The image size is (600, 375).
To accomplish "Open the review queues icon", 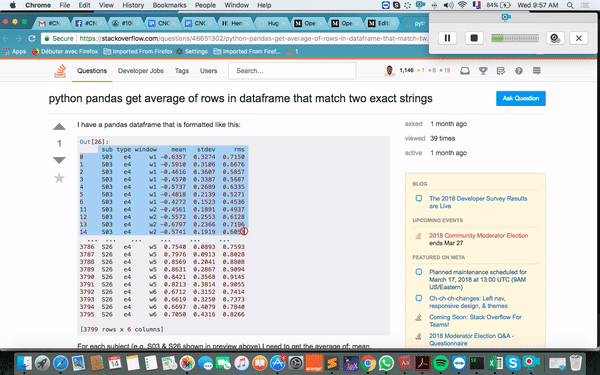I will (x=501, y=71).
